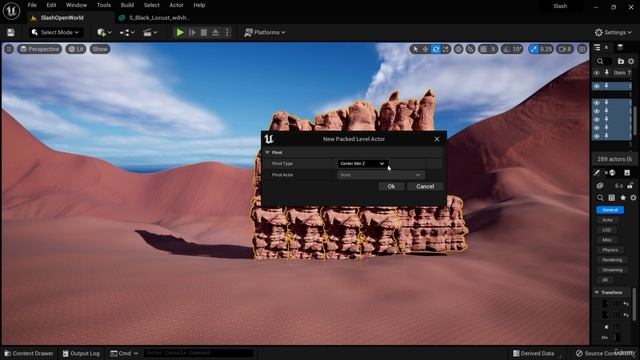Viewport: 640px width, 360px height.
Task: Open the camera speed setting
Action: coord(565,49)
